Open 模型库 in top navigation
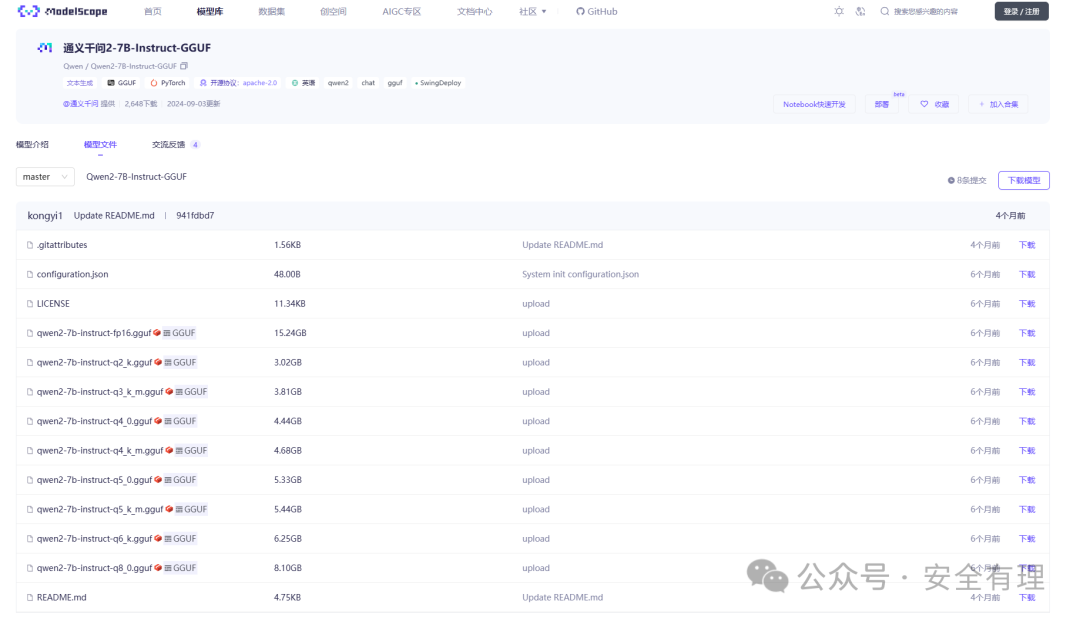The height and width of the screenshot is (621, 1080). pos(210,11)
